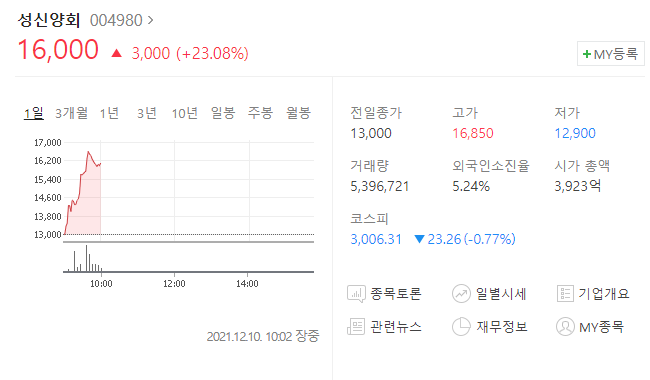650x380 pixels.
Task: Click the volume value 5,396,721
Action: 380,186
